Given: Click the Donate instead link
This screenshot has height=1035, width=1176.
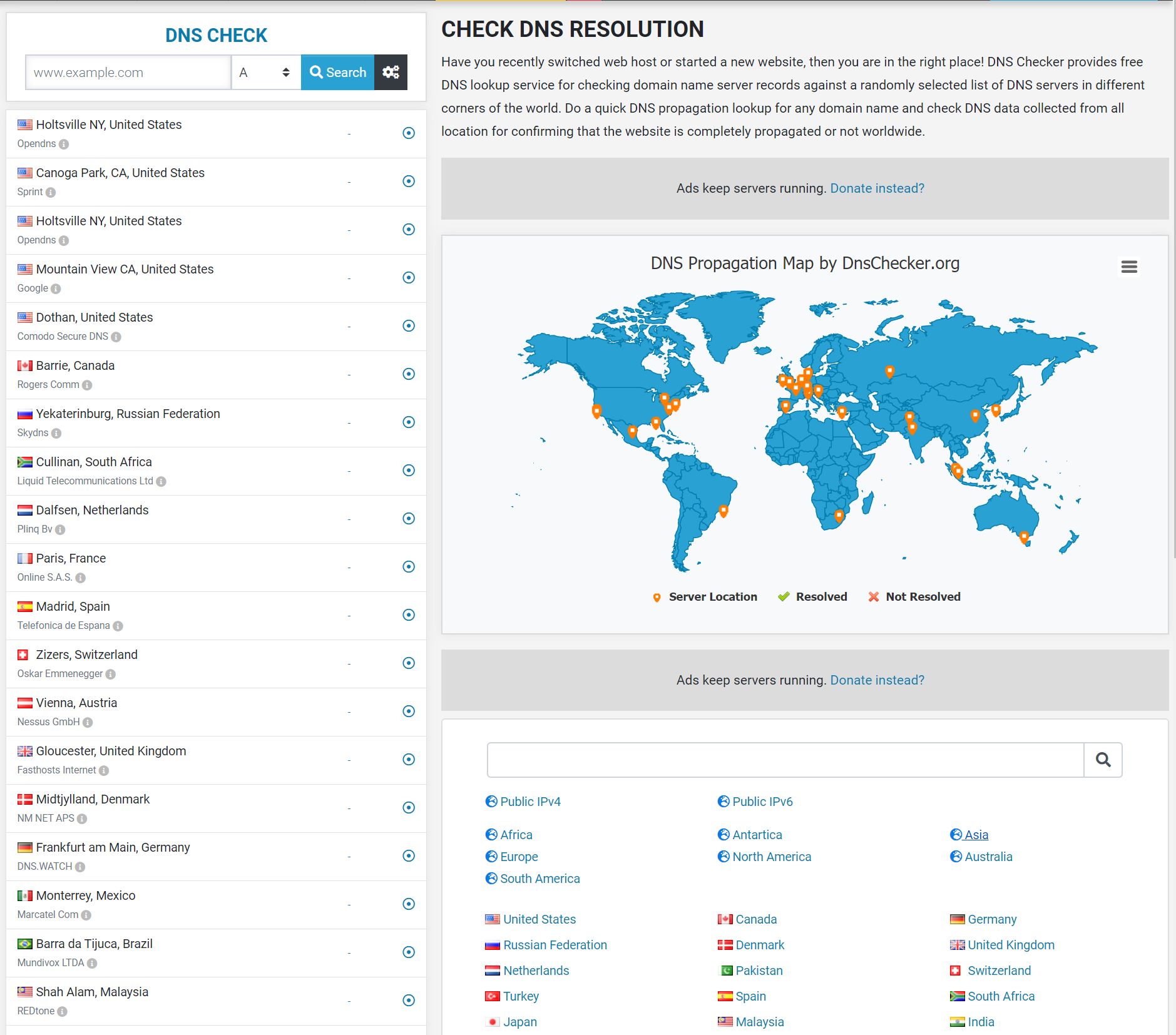Looking at the screenshot, I should 877,188.
